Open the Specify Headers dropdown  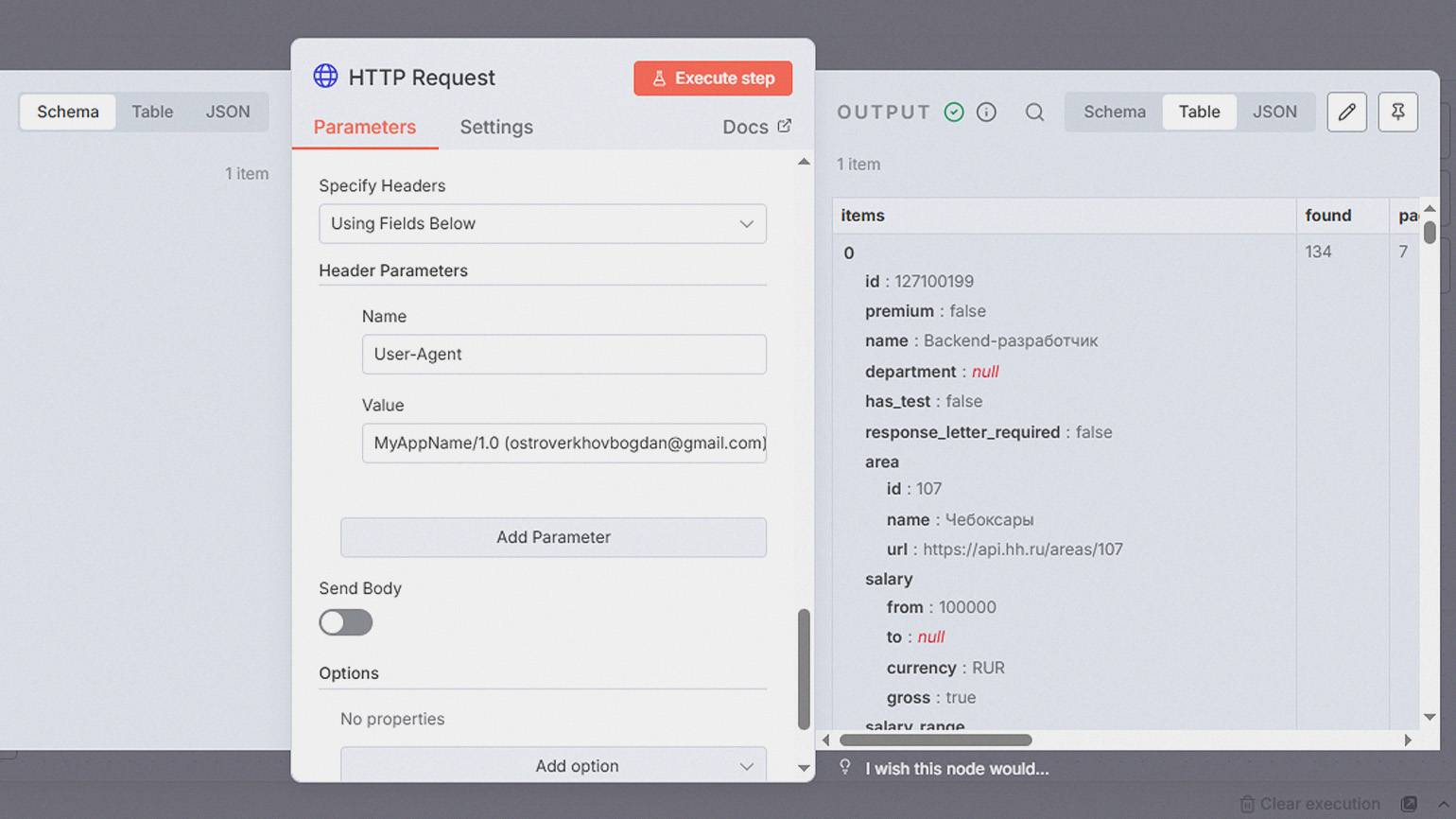pos(542,224)
